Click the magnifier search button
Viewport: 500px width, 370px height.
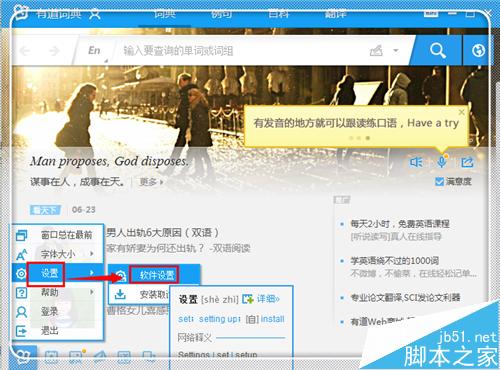pos(438,51)
